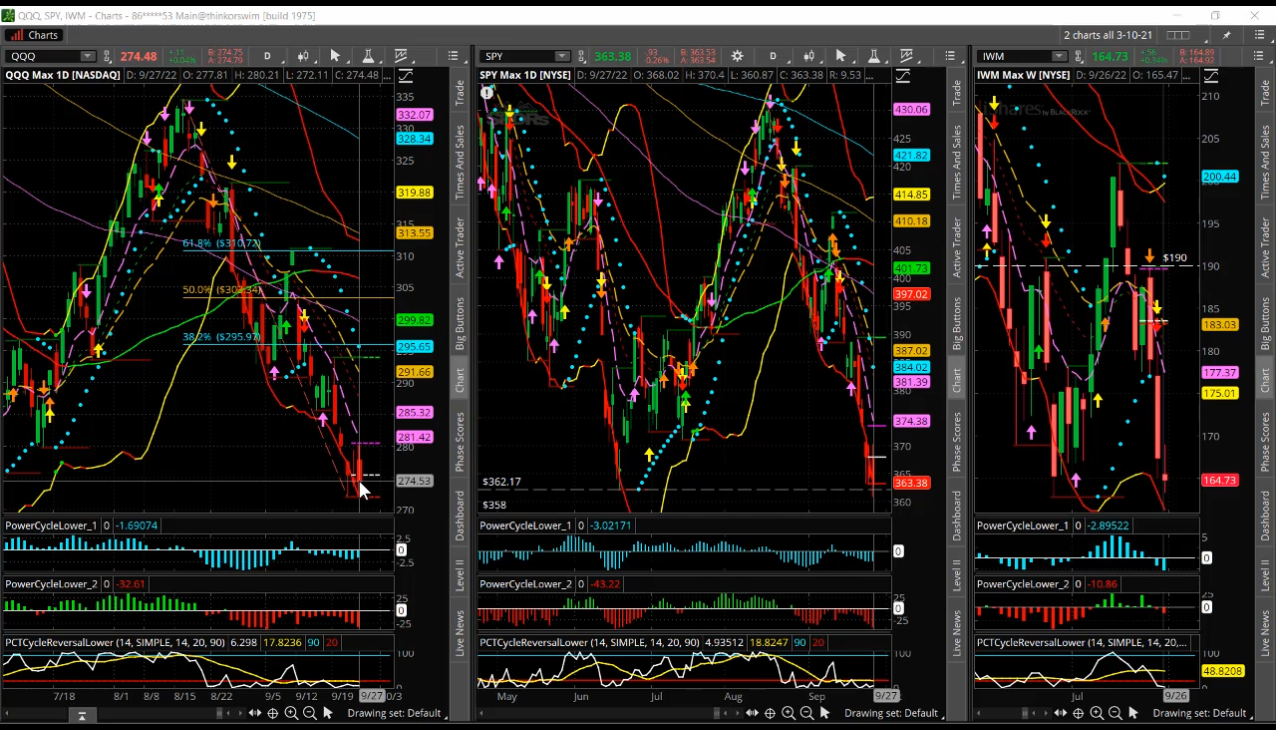
Task: Zoom in on the QQQ chart
Action: point(291,713)
